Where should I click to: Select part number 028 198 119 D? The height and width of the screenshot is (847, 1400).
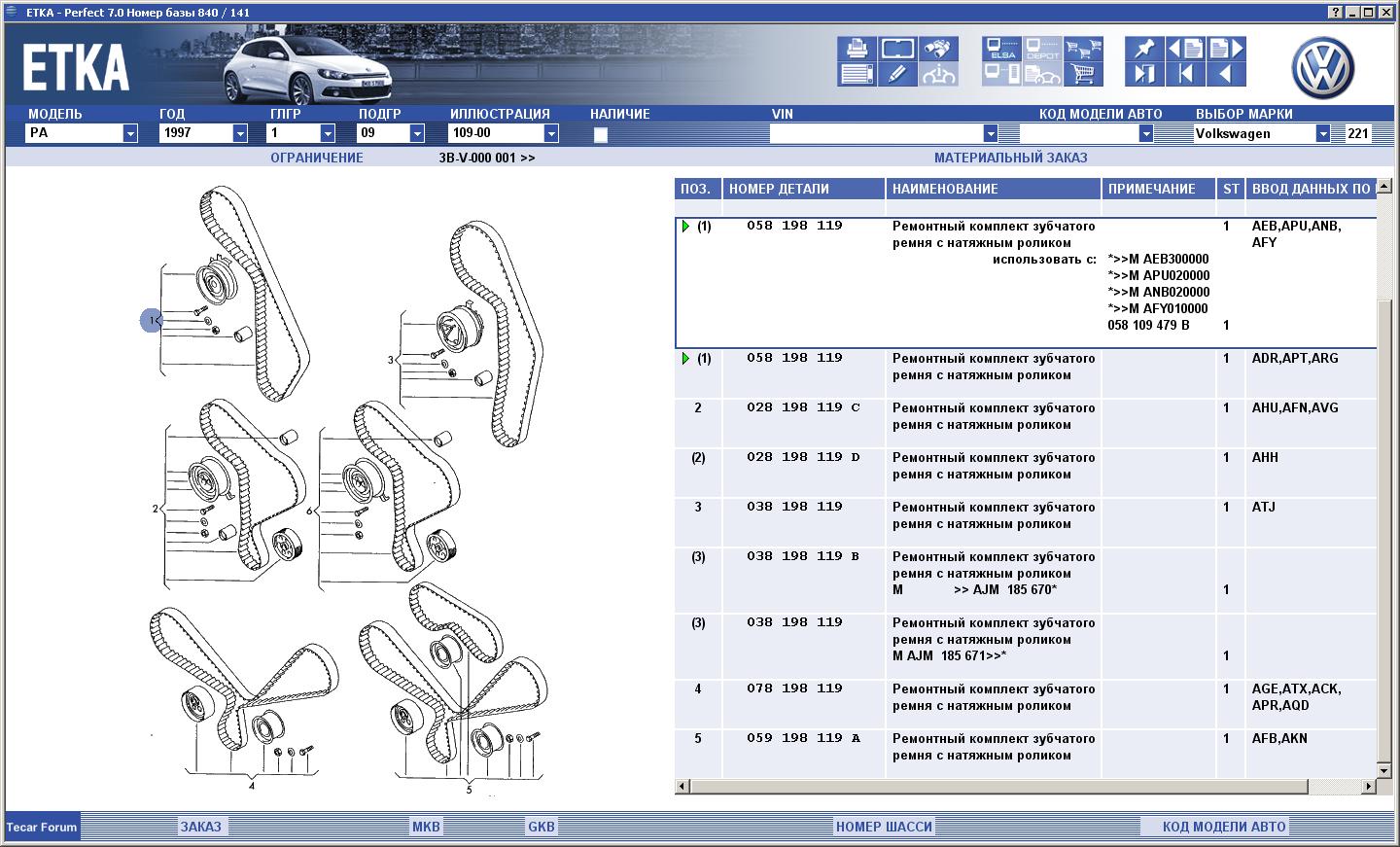(x=803, y=457)
